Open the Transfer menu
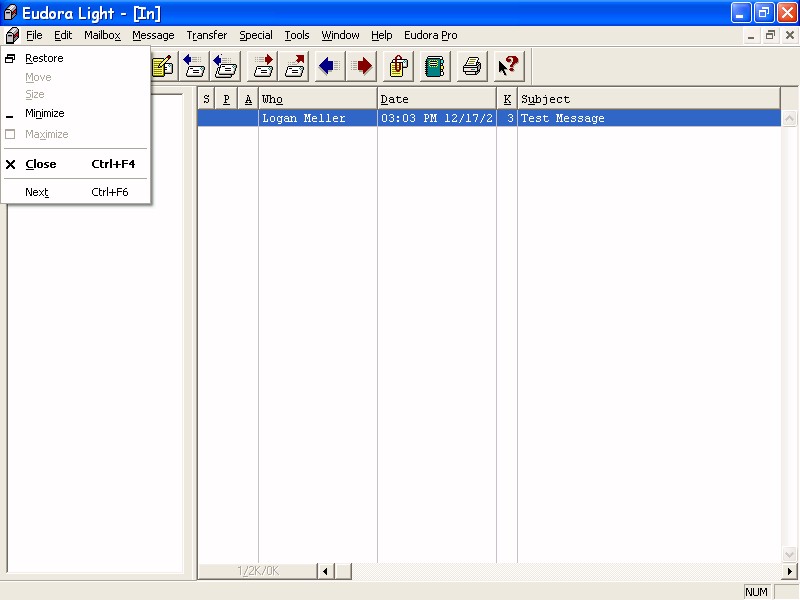Viewport: 800px width, 600px height. point(207,35)
